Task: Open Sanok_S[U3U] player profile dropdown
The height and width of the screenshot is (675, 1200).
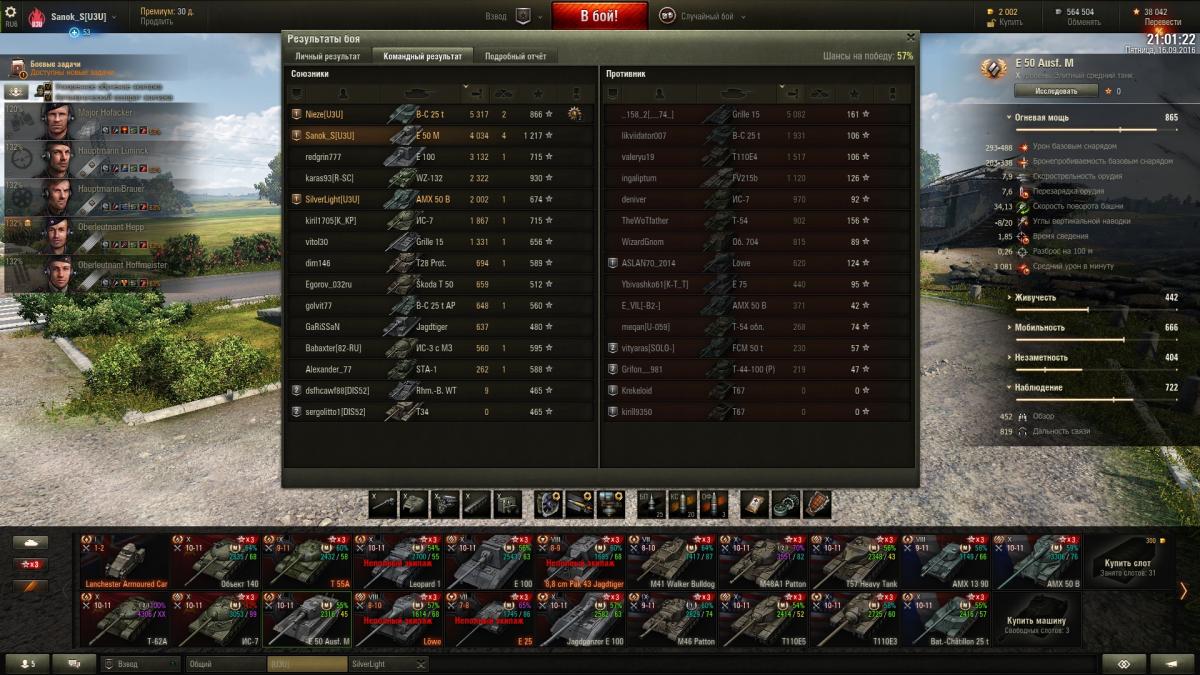Action: point(84,17)
